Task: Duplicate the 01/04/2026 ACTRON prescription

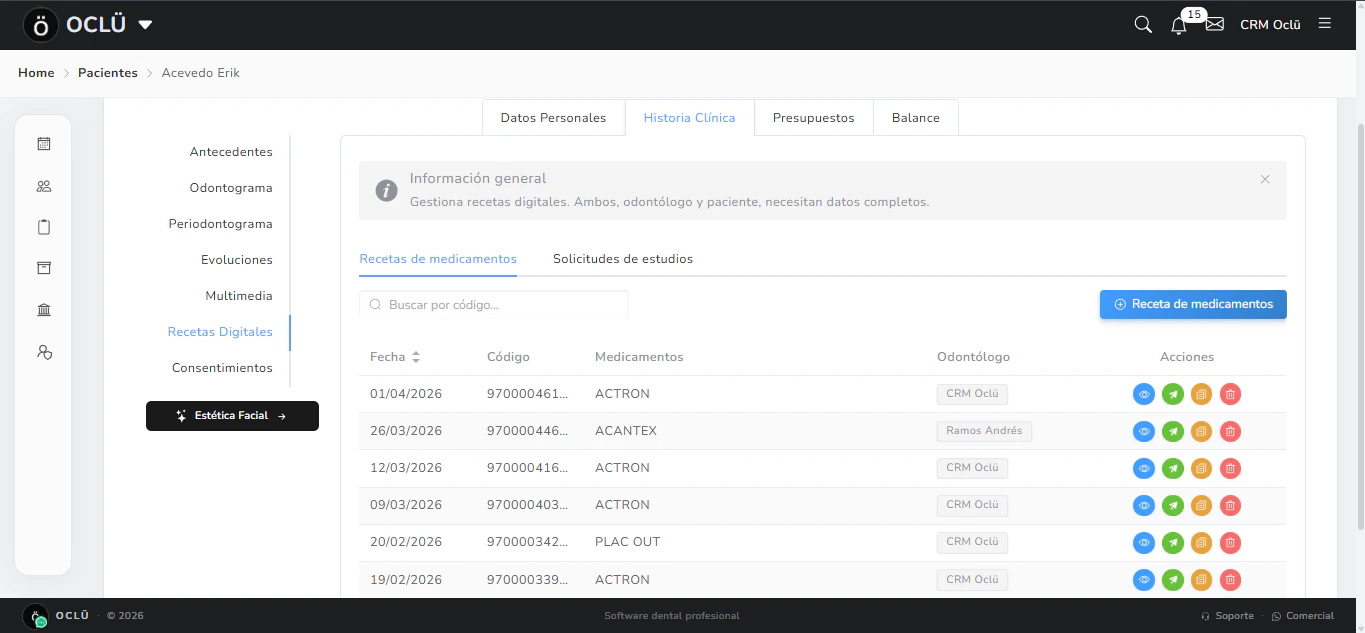Action: pyautogui.click(x=1202, y=394)
